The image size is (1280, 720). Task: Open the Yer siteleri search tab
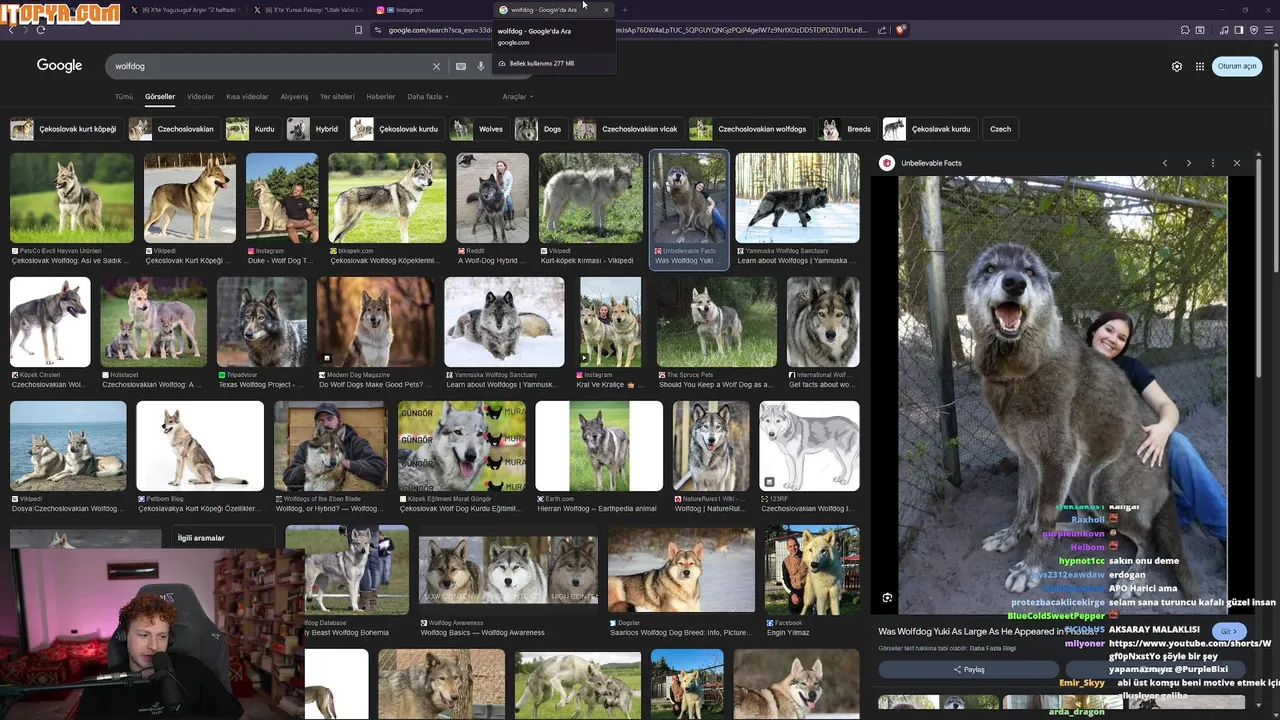(x=337, y=97)
